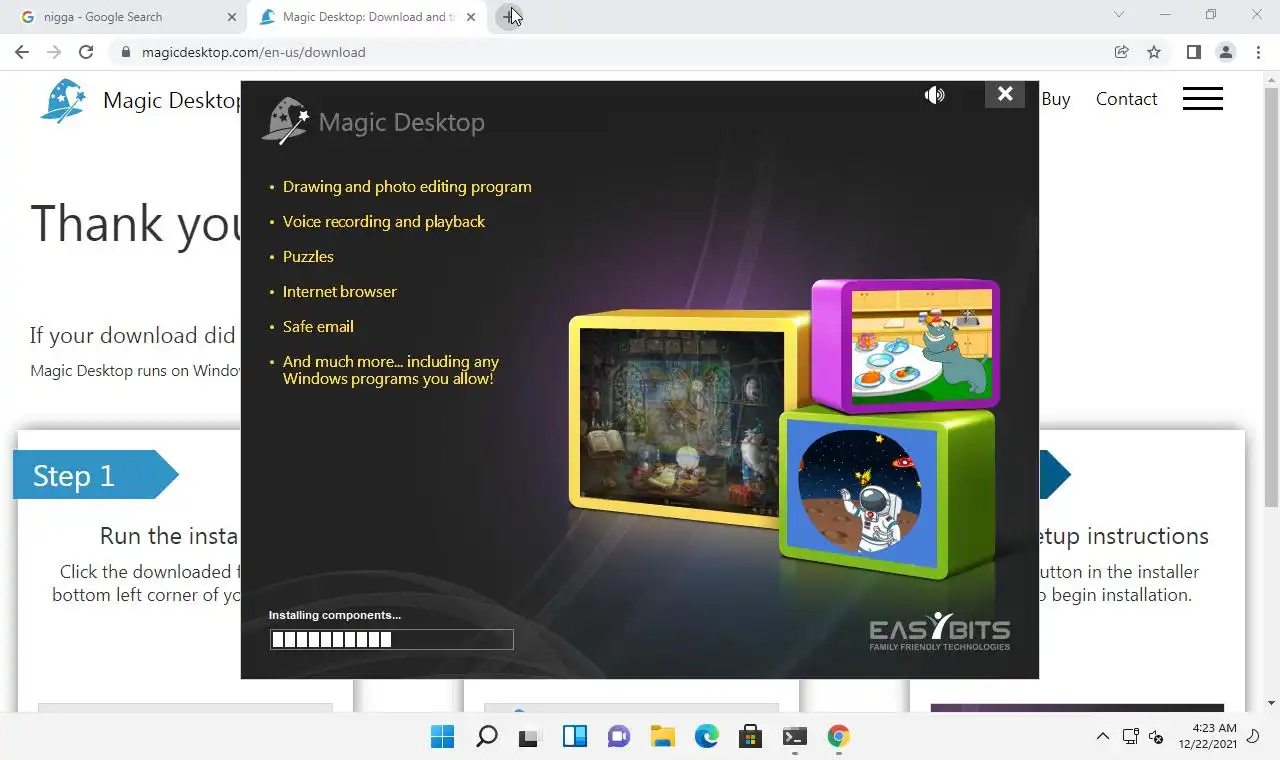Click the "Internet browser" feature text
The image size is (1280, 760).
(x=340, y=292)
